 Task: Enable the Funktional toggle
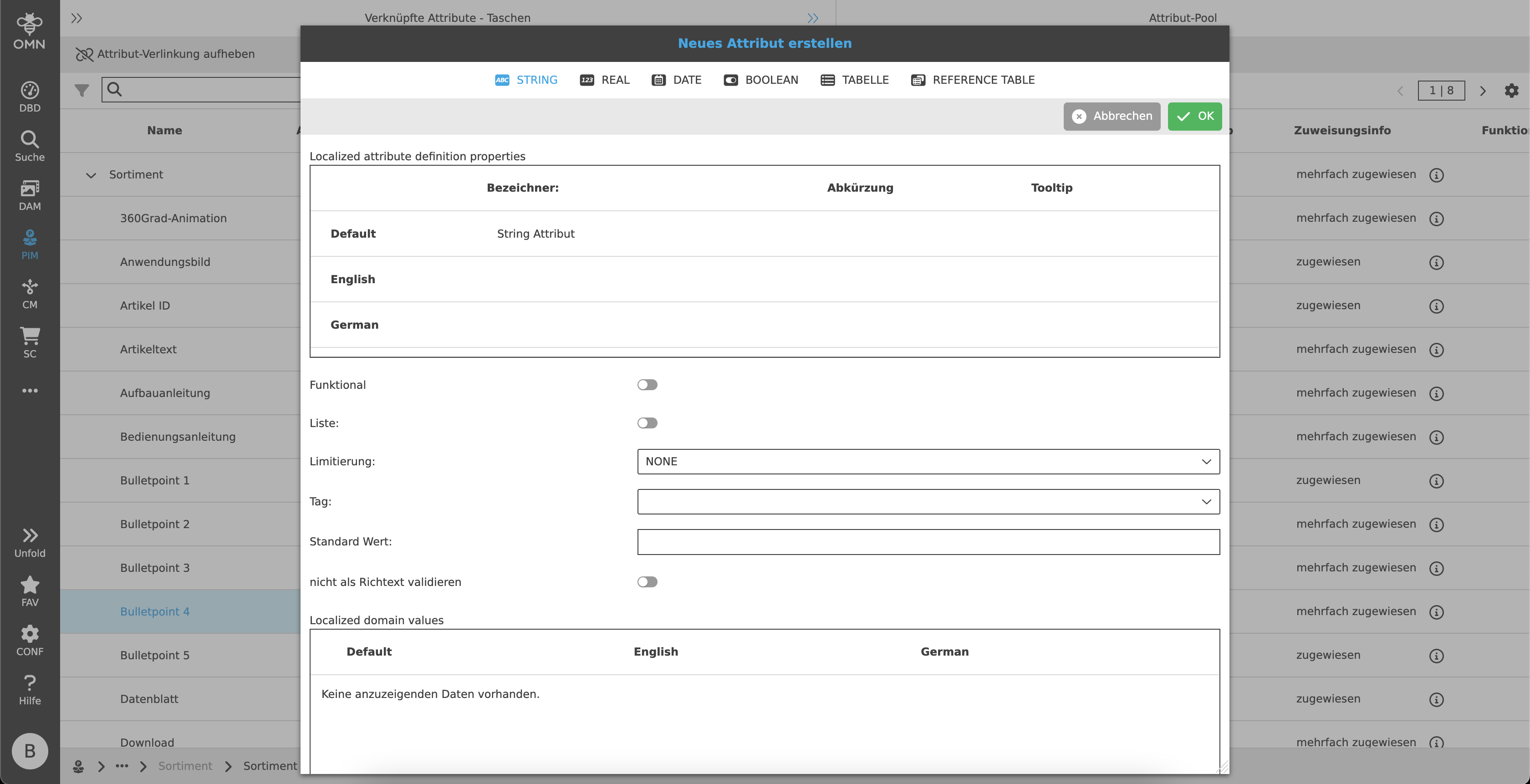647,385
